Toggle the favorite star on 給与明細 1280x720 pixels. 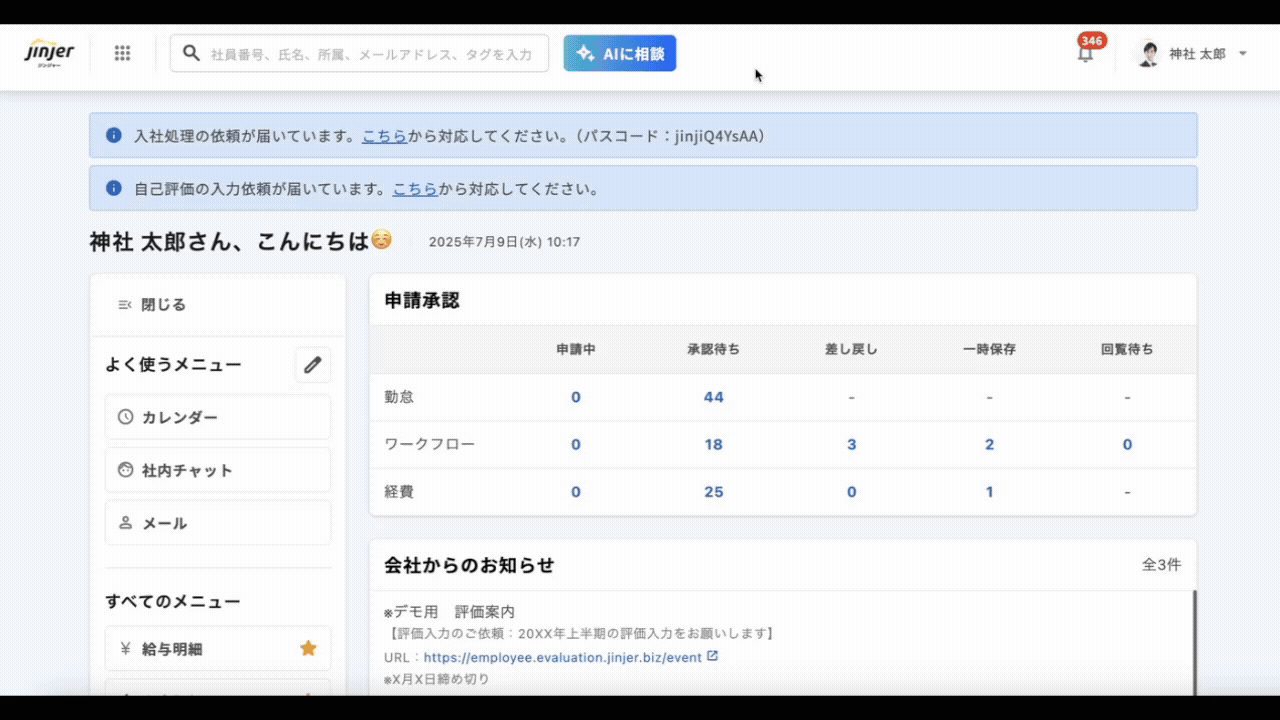click(x=308, y=648)
